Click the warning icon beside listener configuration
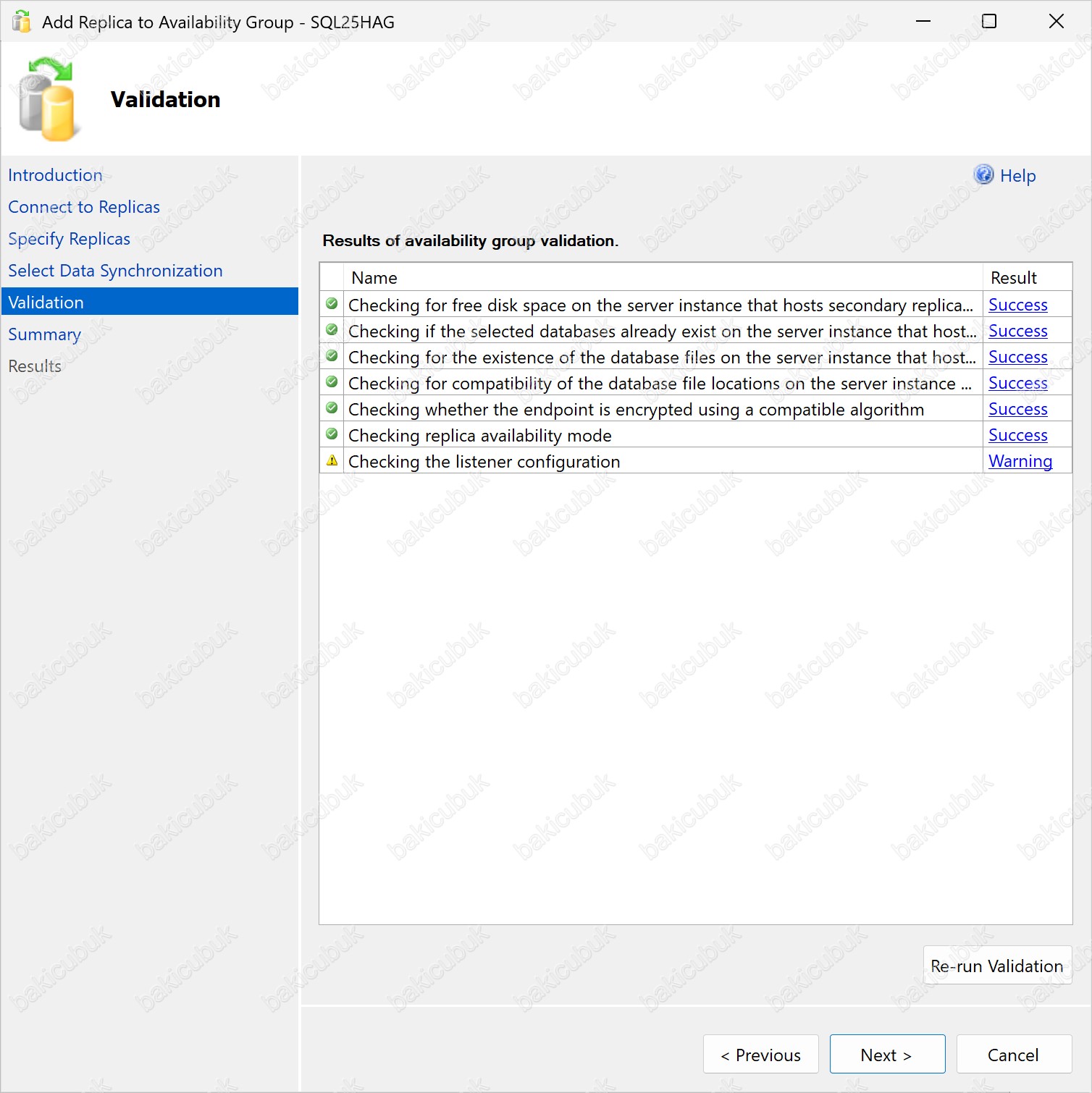Viewport: 1092px width, 1093px height. tap(332, 460)
